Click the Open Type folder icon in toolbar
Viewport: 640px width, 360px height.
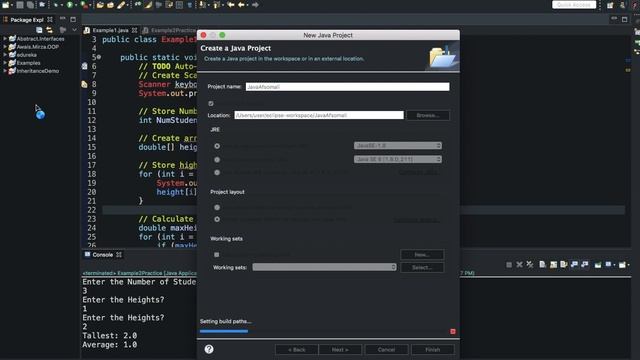pyautogui.click(x=100, y=5)
